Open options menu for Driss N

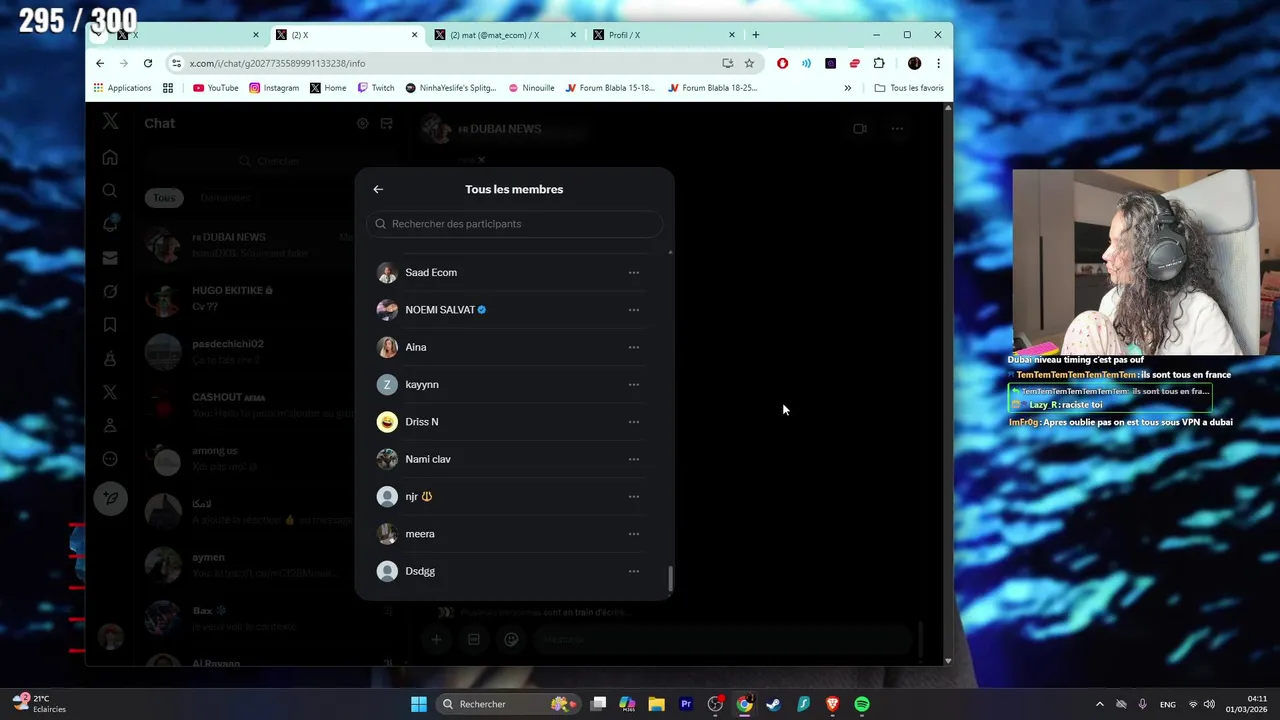click(633, 422)
